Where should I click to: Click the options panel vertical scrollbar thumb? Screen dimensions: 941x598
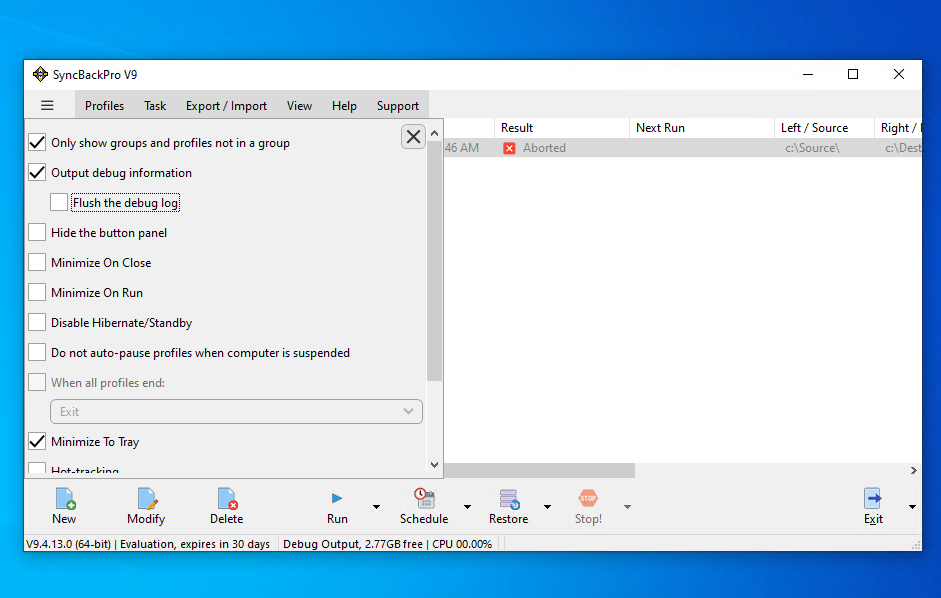coord(434,261)
